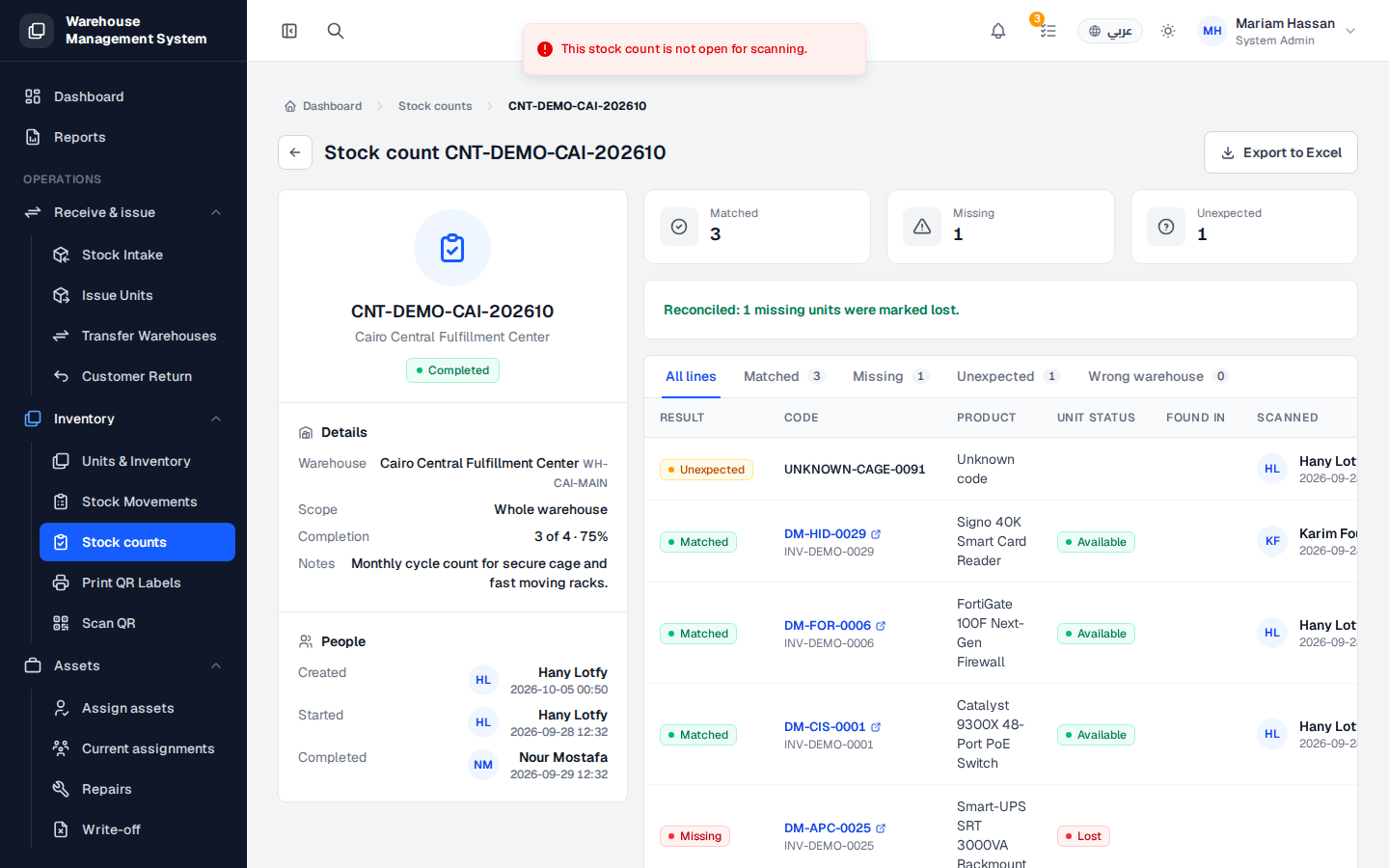The height and width of the screenshot is (868, 1389).
Task: Open Dashboard breadcrumb link
Action: pyautogui.click(x=323, y=106)
